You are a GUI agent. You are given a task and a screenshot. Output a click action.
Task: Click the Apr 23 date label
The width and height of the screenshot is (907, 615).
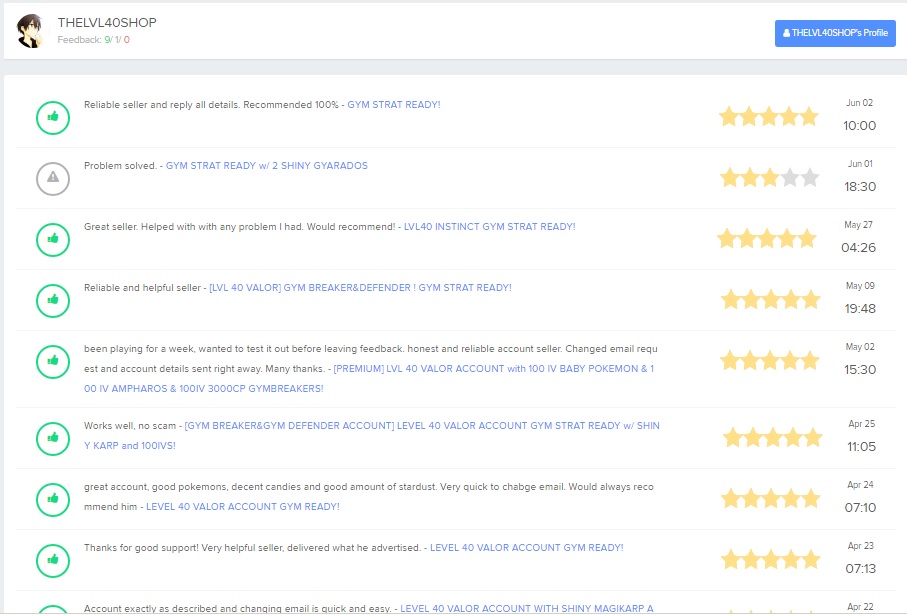click(861, 546)
